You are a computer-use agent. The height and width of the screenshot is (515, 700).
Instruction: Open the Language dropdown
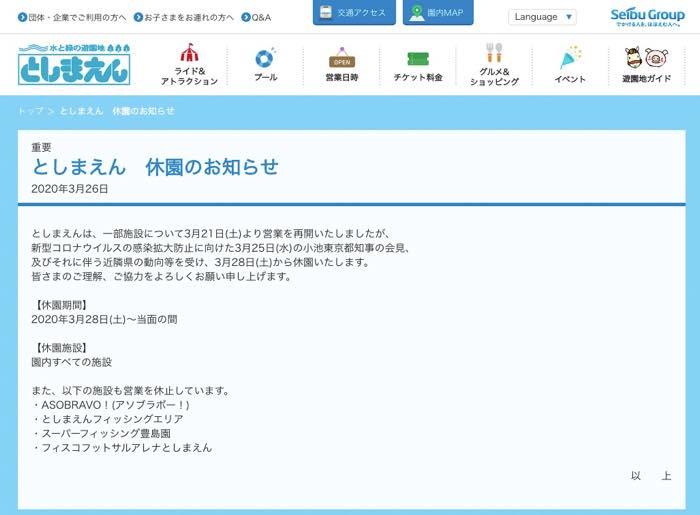pos(542,17)
